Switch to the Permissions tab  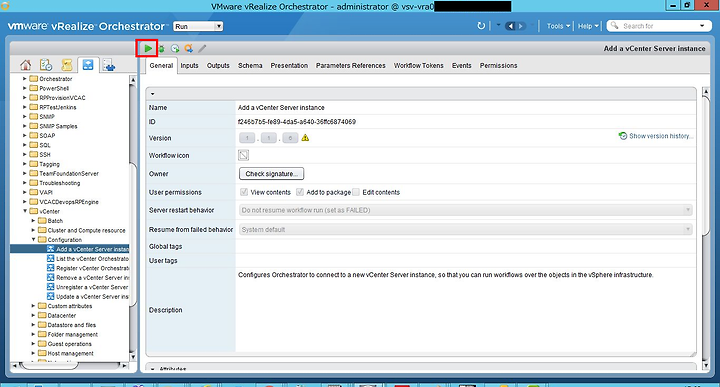pos(499,66)
